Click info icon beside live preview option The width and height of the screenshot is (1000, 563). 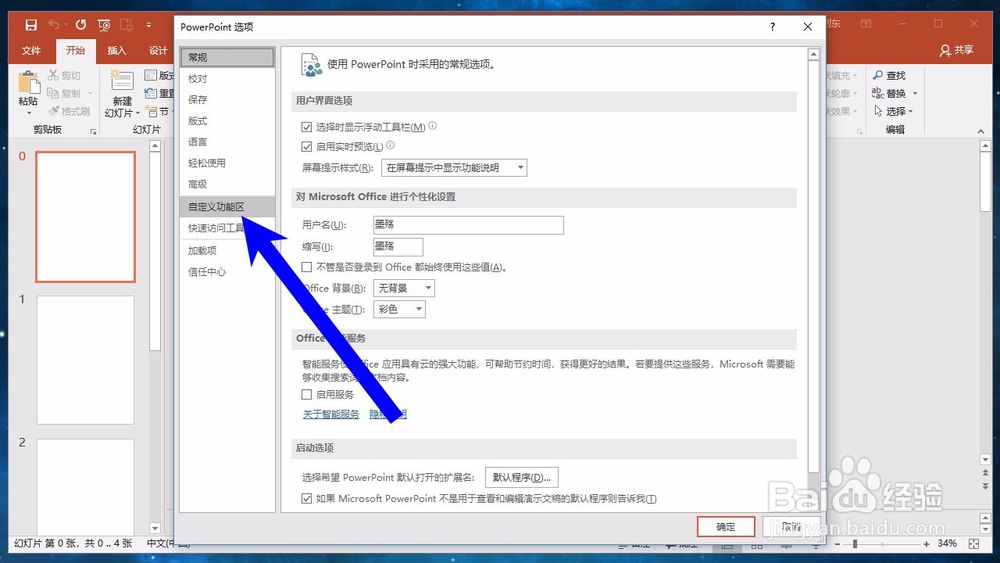click(390, 145)
